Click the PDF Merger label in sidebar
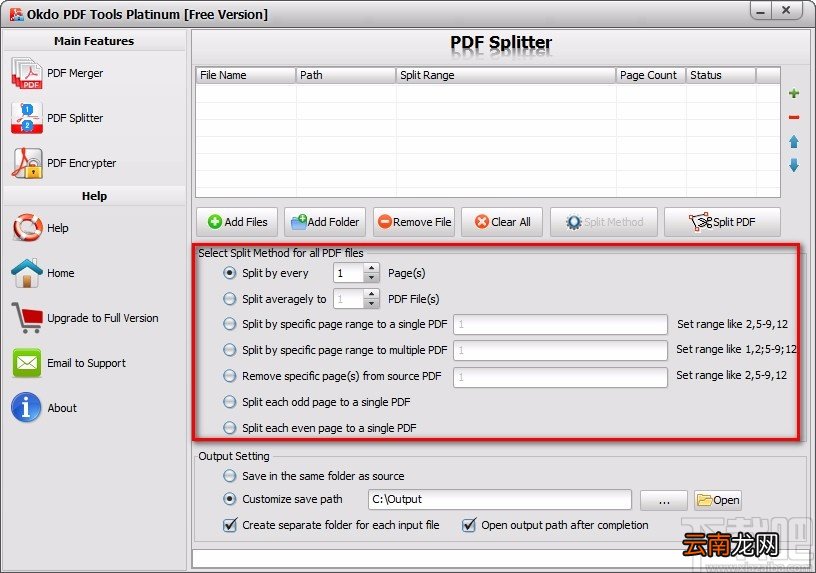This screenshot has height=573, width=816. pos(75,73)
